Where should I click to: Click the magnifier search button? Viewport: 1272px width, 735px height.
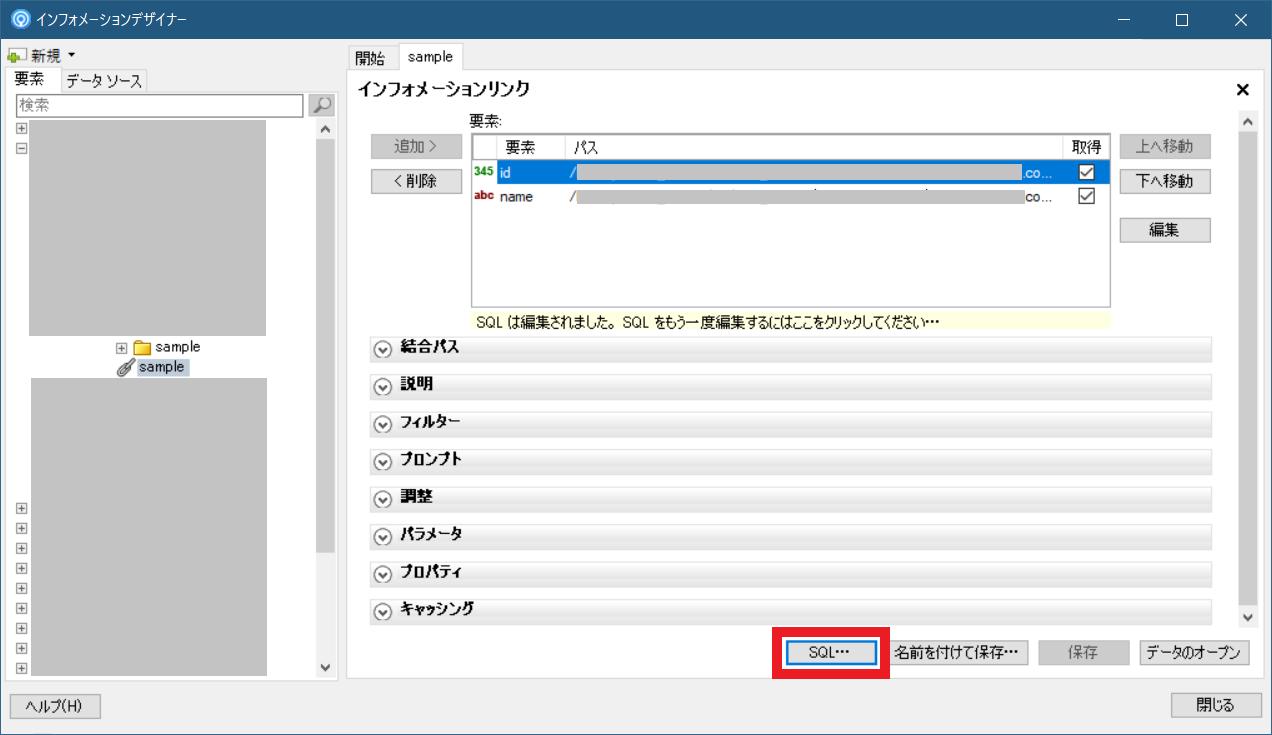321,105
